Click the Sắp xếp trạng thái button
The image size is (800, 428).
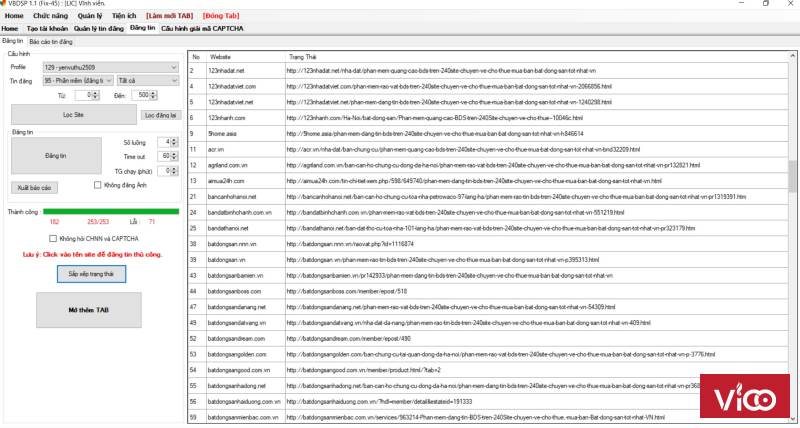tap(91, 272)
